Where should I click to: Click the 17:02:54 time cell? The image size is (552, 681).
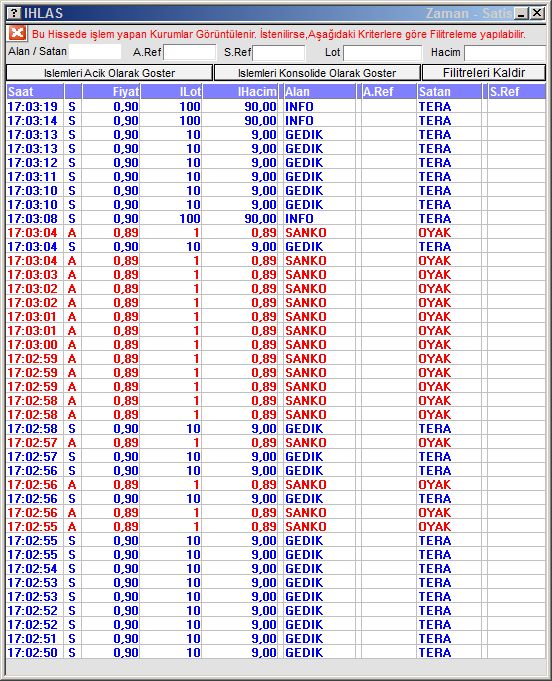point(33,569)
